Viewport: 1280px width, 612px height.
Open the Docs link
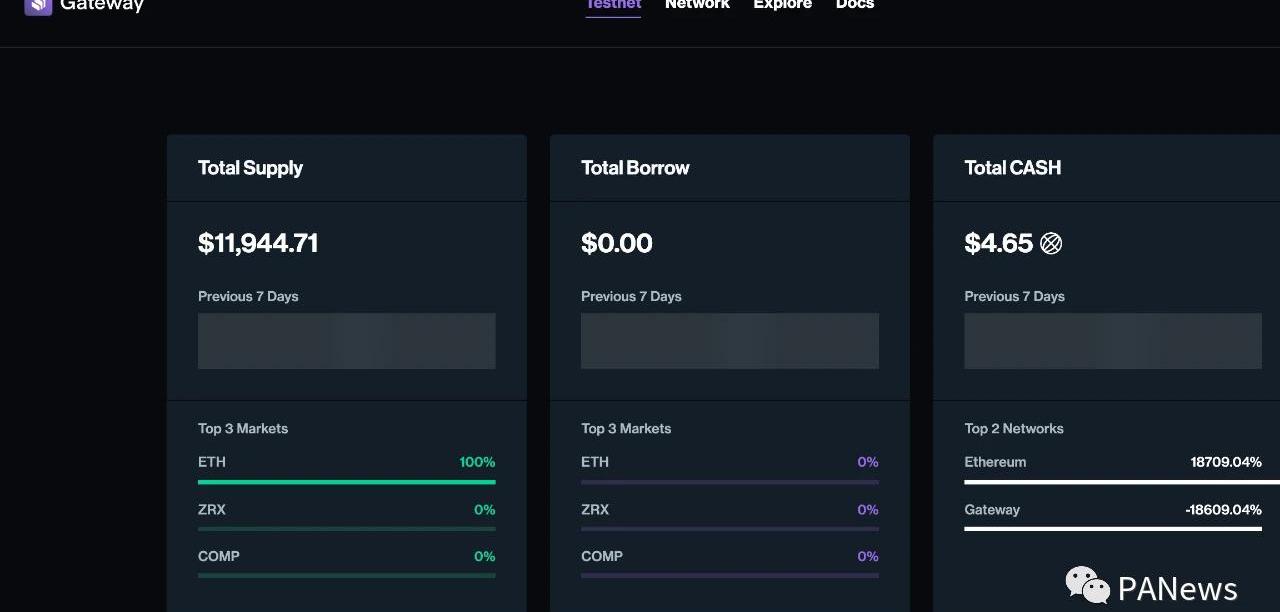click(x=855, y=4)
